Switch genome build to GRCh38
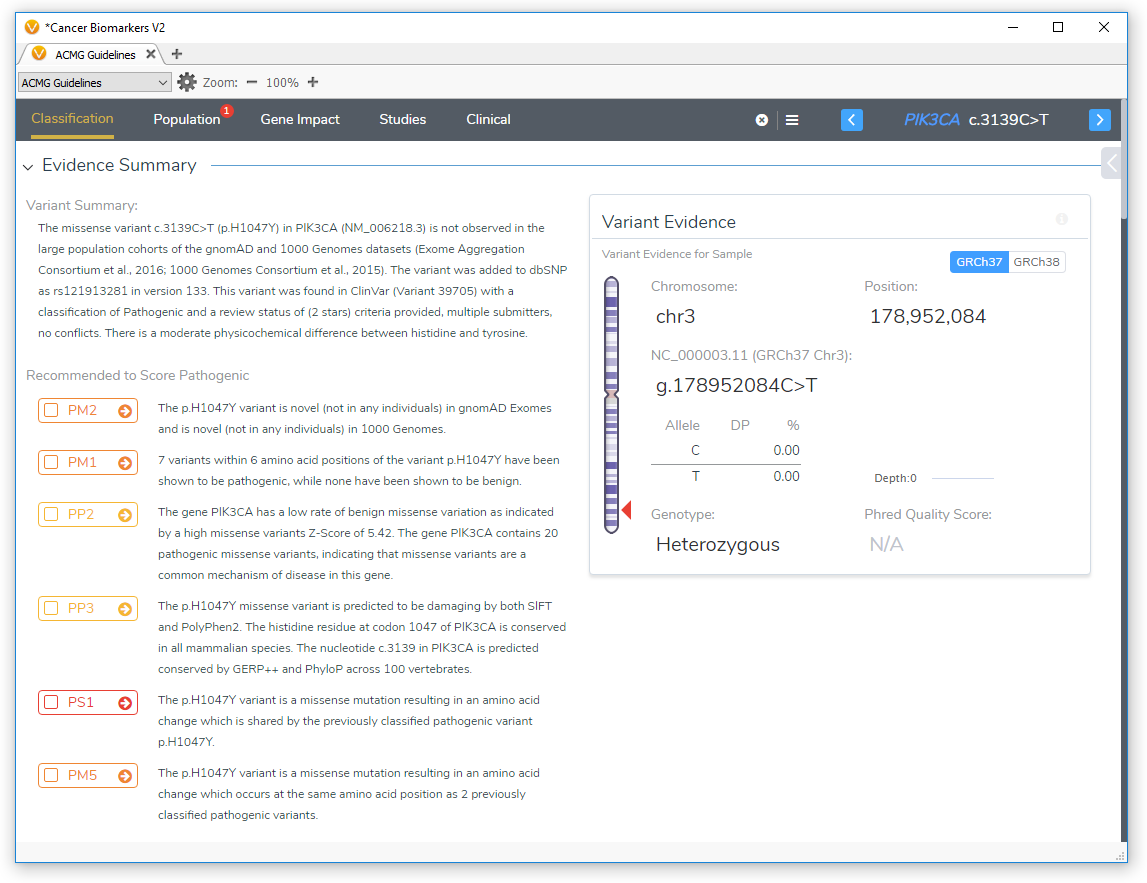This screenshot has width=1147, height=883. tap(1037, 261)
